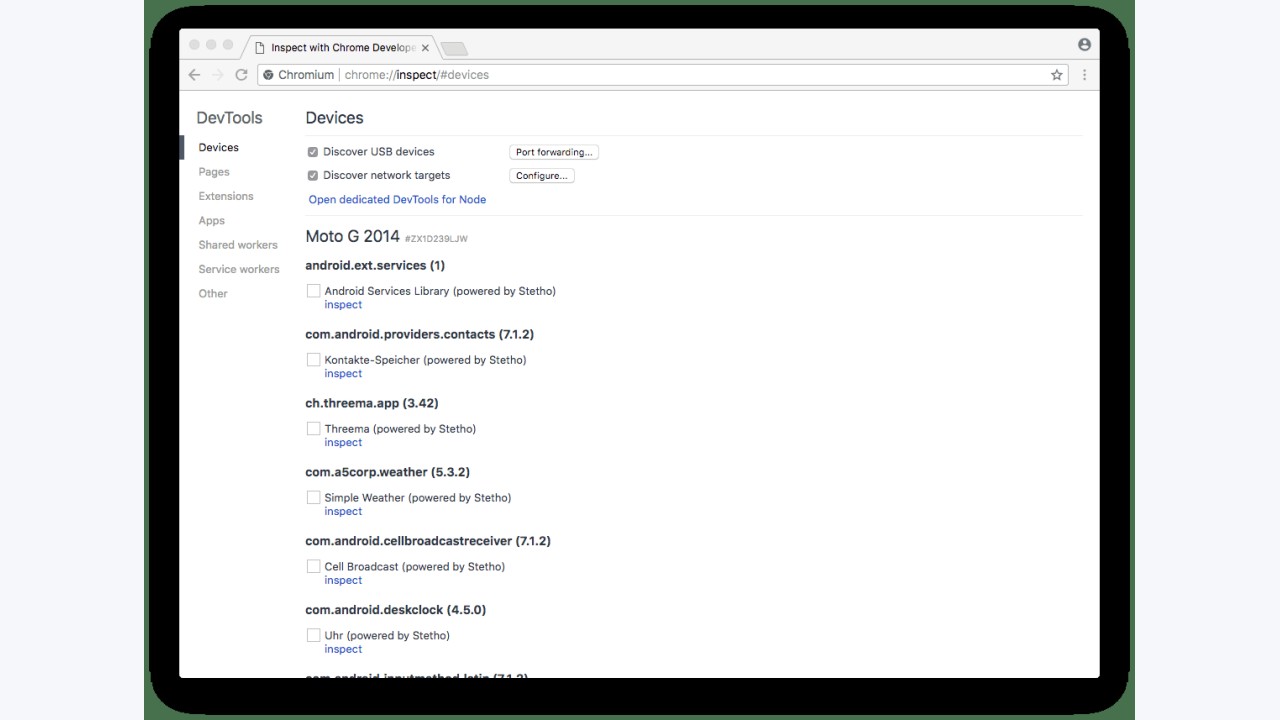This screenshot has width=1280, height=720.
Task: Click the com.a5corp.weather (5.3.2) heading
Action: [387, 472]
